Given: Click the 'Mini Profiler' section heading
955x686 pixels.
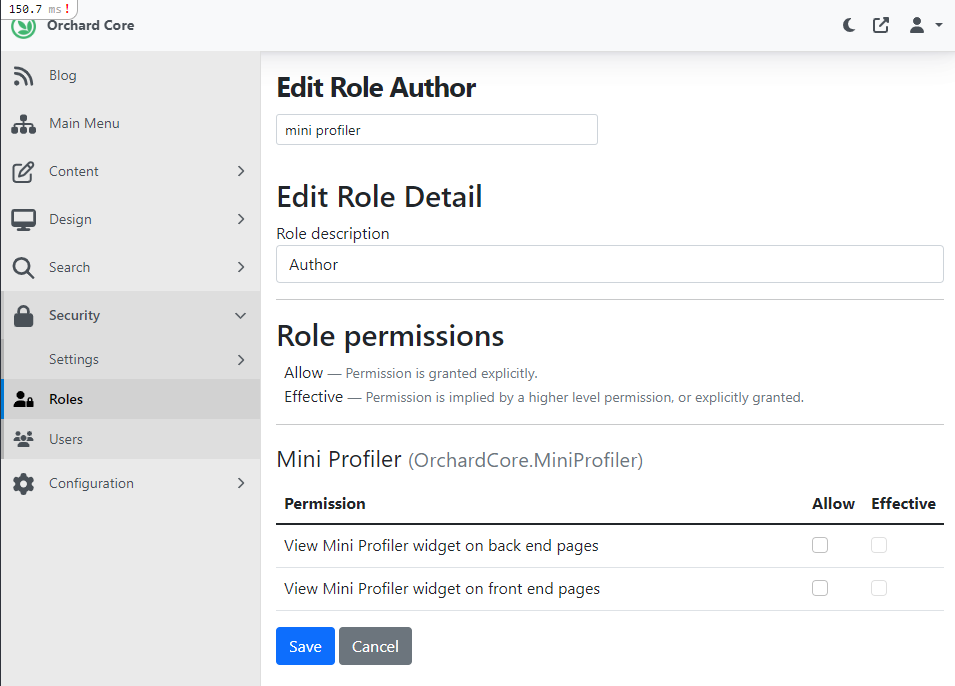Looking at the screenshot, I should pos(460,459).
